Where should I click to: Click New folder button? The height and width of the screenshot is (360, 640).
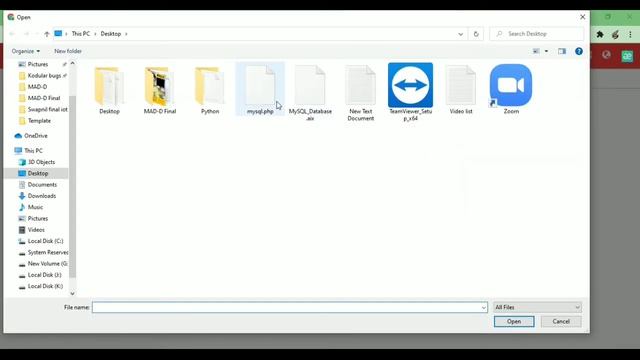68,51
